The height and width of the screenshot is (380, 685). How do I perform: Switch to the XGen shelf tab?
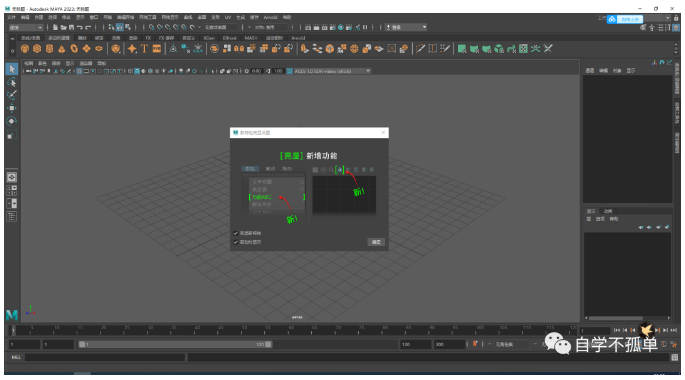click(209, 38)
